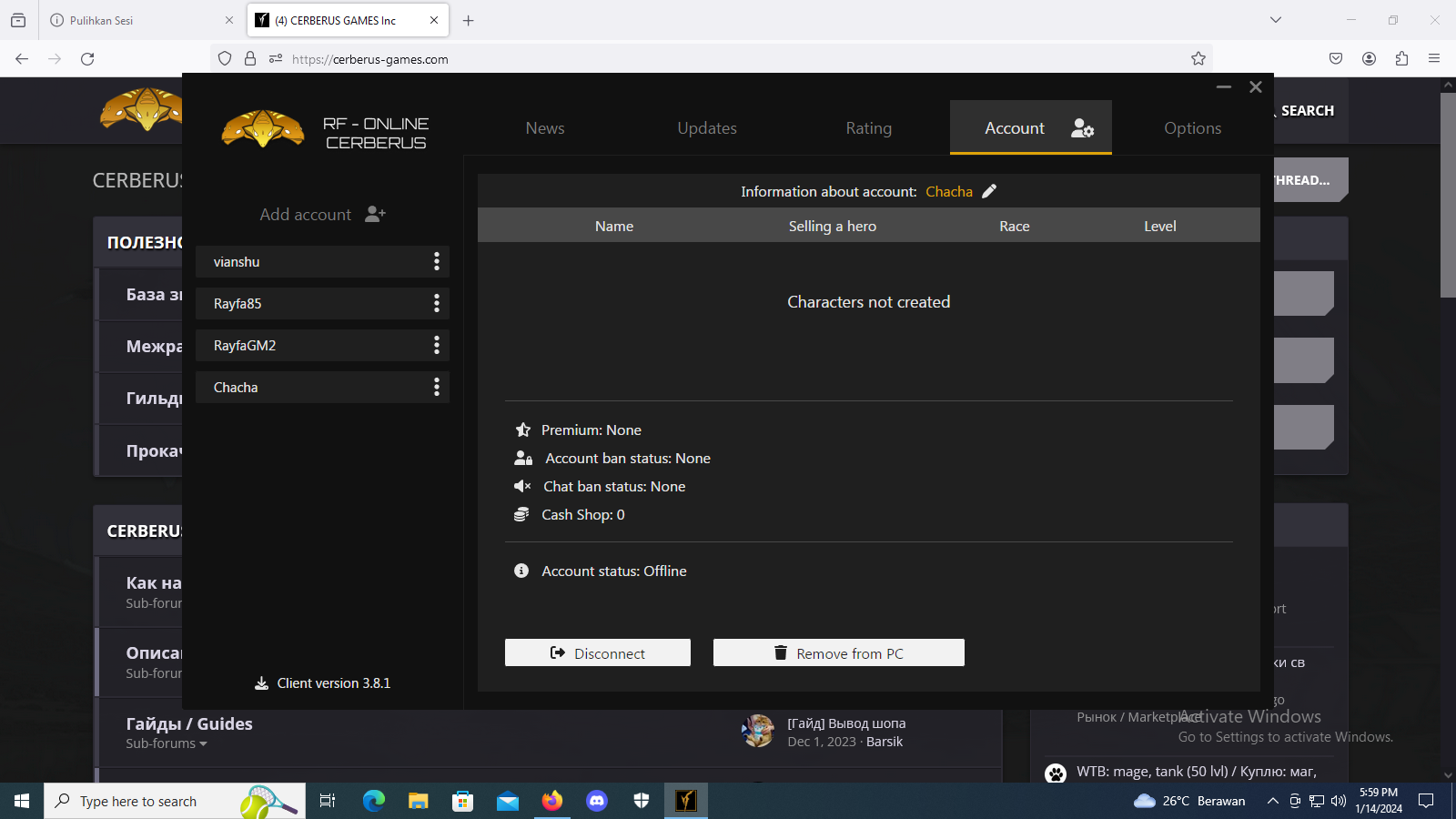Click the taskbar search box
This screenshot has height=819, width=1456.
175,801
